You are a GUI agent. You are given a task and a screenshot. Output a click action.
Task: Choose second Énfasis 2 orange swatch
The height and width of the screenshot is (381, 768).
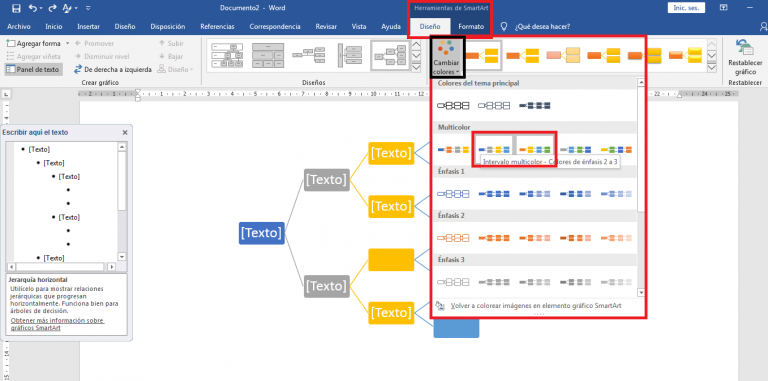click(494, 238)
